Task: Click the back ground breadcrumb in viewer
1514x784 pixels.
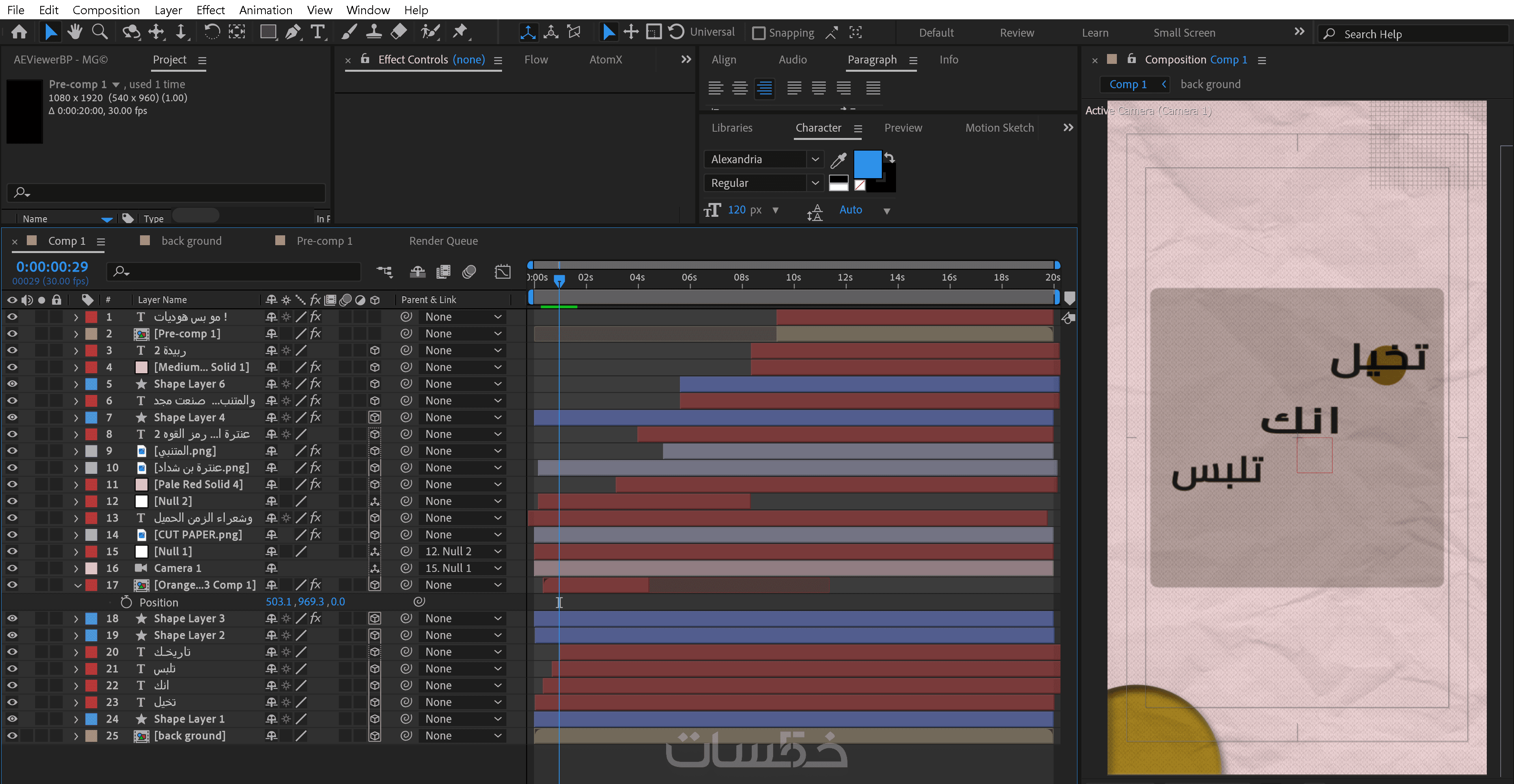Action: [1211, 84]
